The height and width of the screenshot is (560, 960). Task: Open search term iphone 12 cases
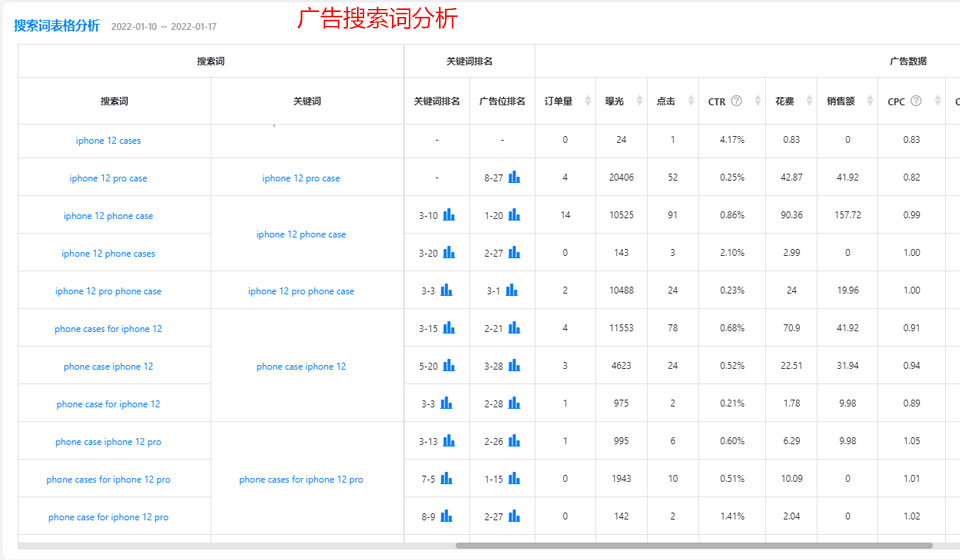point(108,140)
